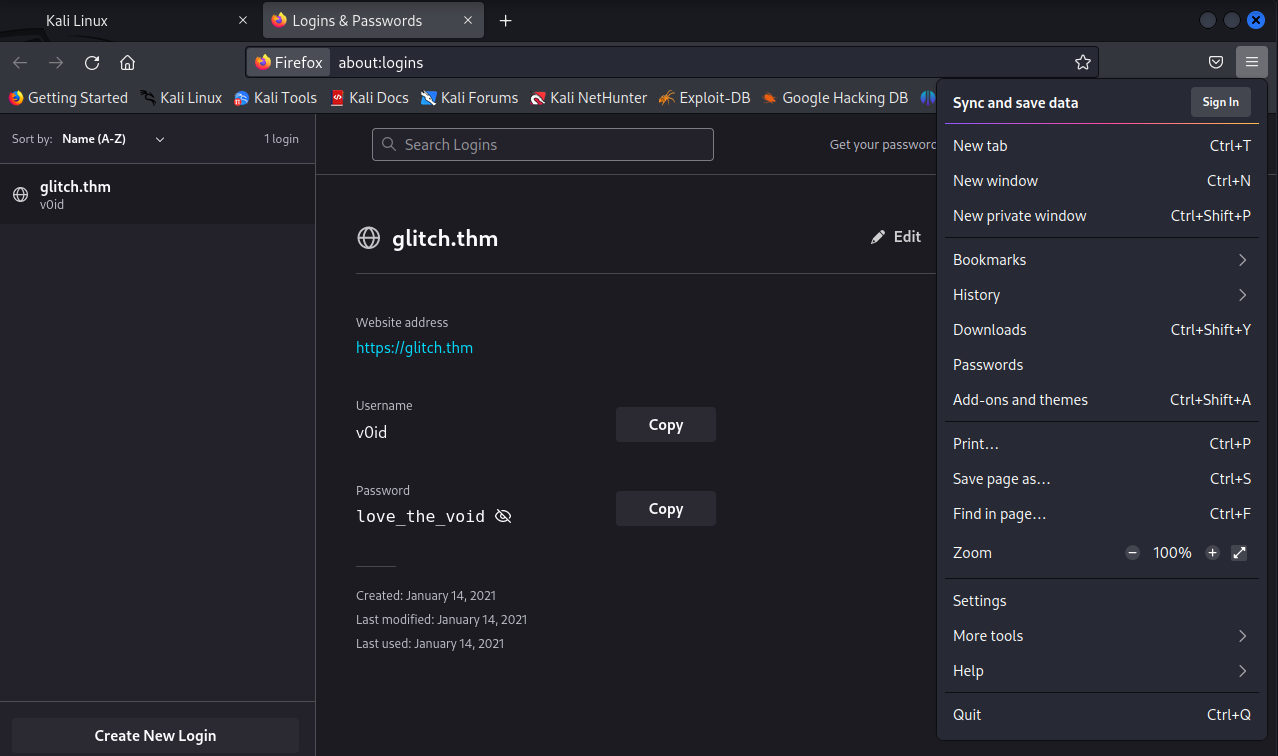This screenshot has height=756, width=1278.
Task: Copy the username v0id
Action: (x=666, y=424)
